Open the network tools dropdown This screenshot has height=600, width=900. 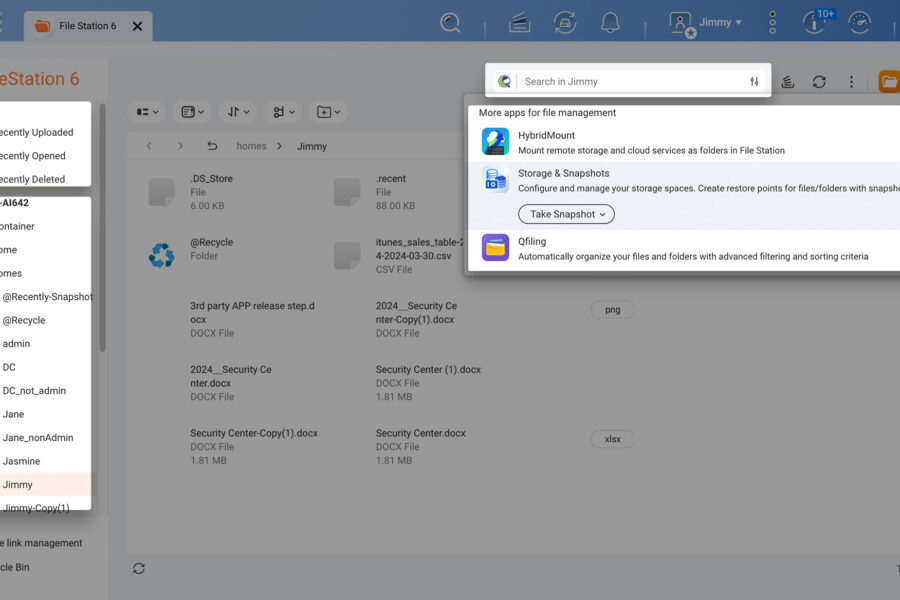click(x=284, y=112)
